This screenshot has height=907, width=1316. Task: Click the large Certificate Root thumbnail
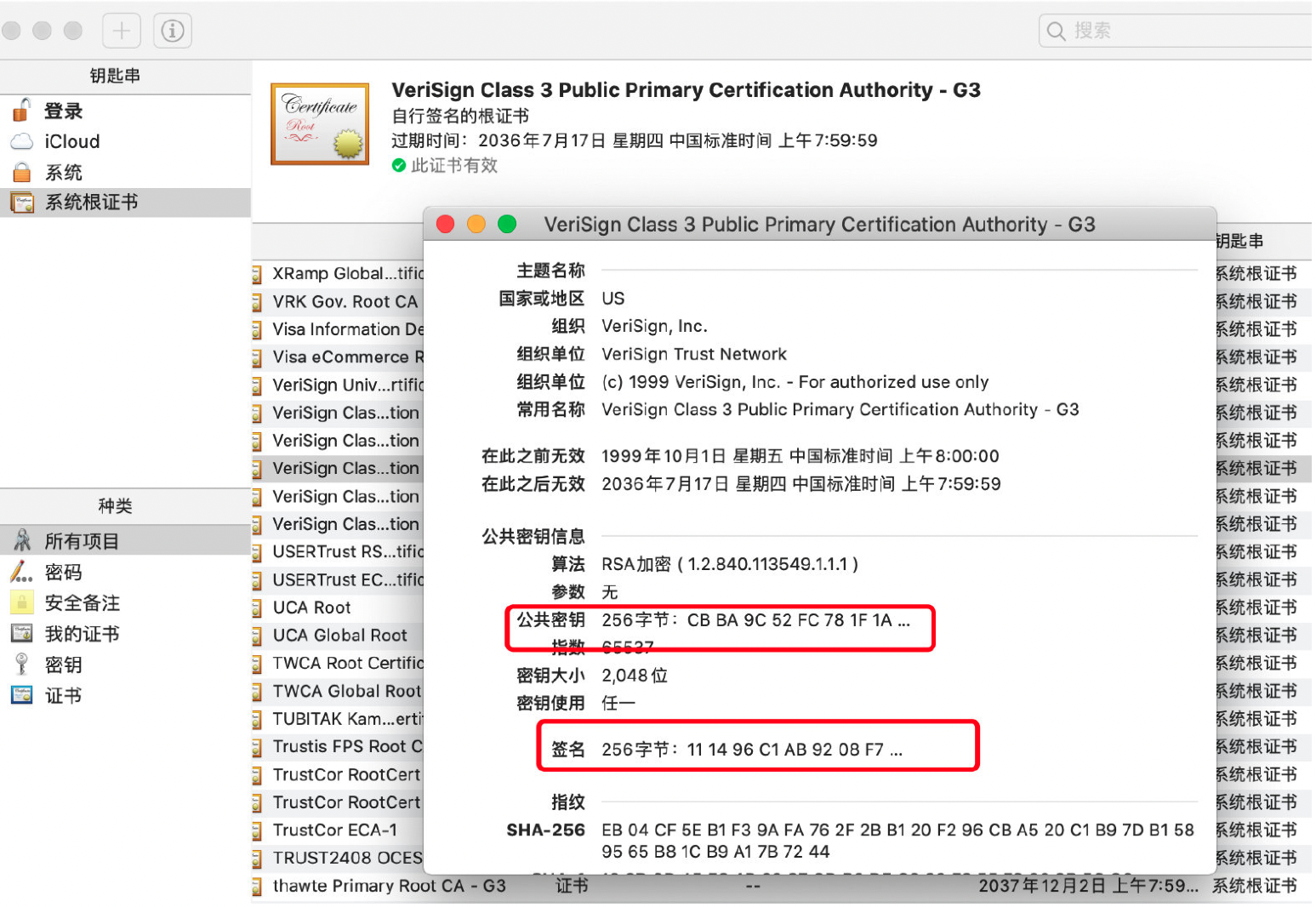pos(320,123)
